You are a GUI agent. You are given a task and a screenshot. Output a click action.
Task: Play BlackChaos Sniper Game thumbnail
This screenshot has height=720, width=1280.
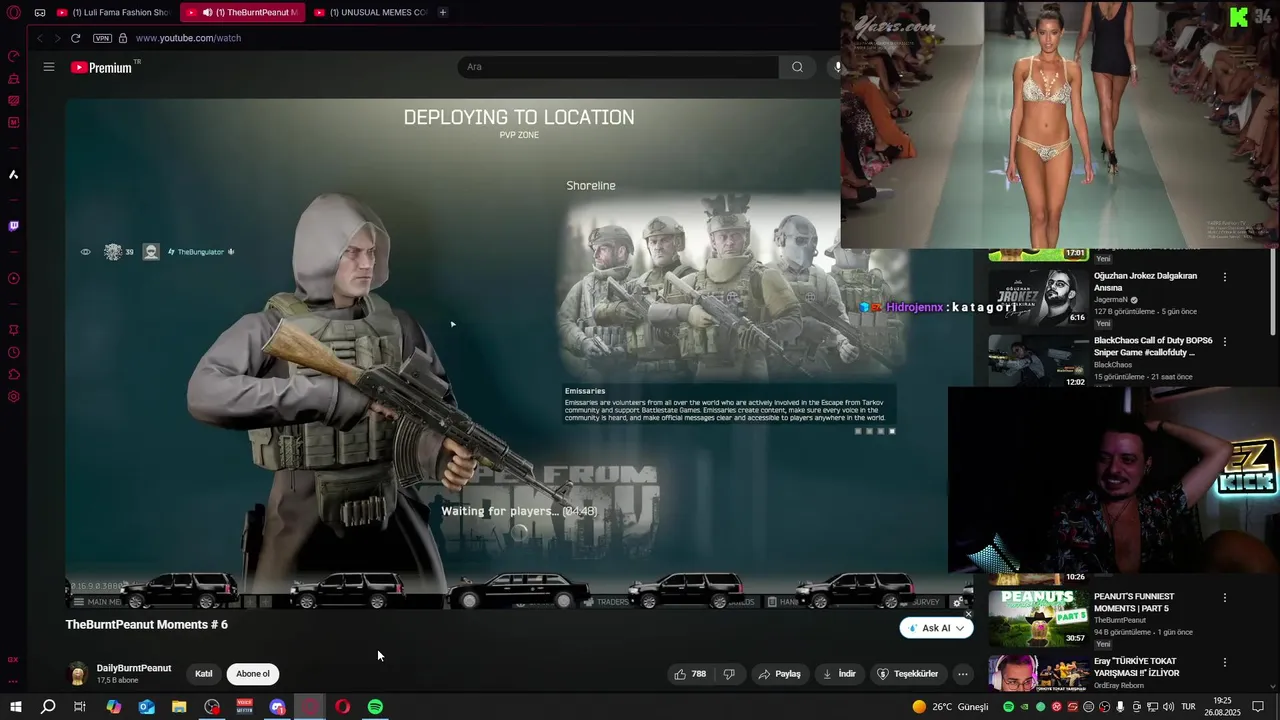1038,361
